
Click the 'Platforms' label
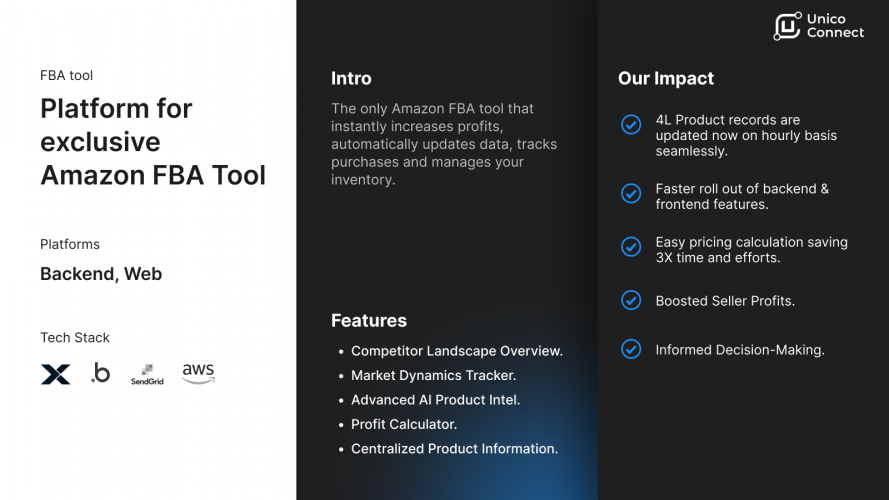click(70, 244)
